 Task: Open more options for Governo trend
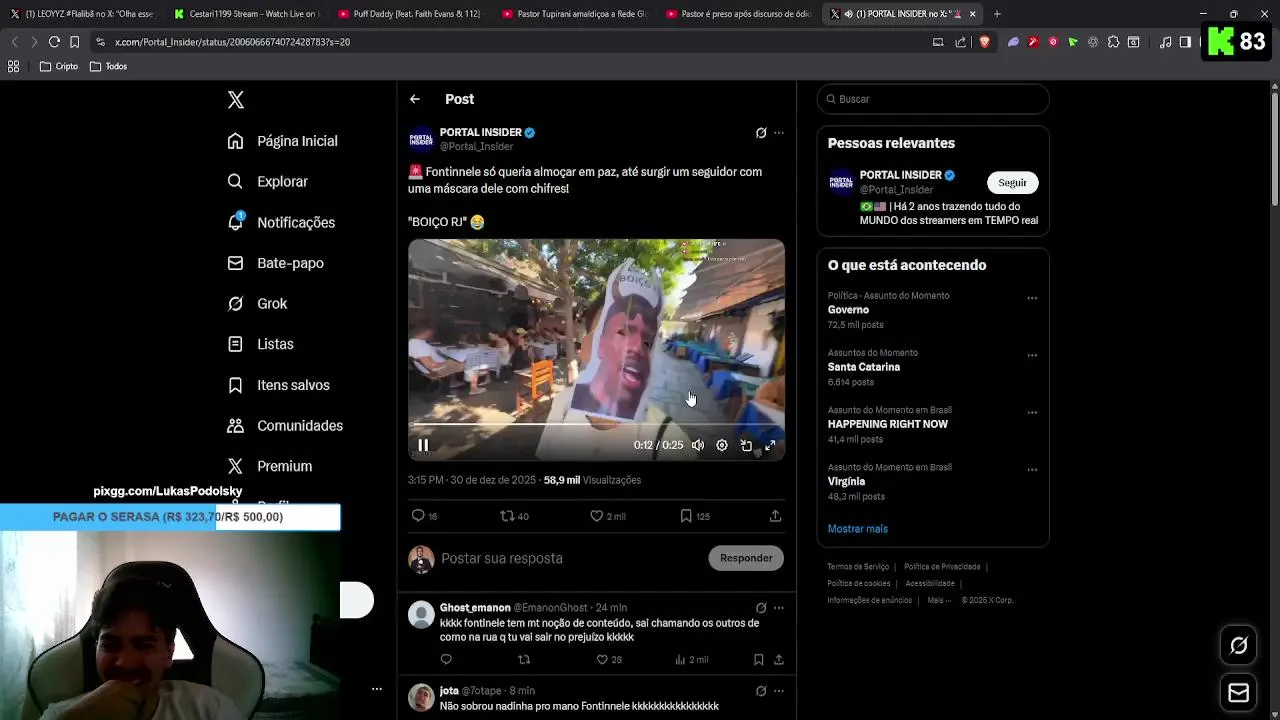tap(1032, 298)
